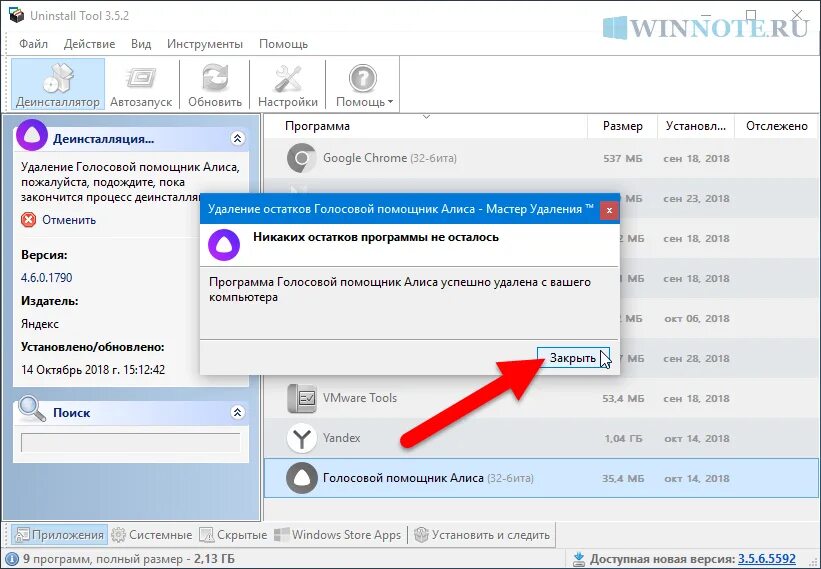Click the Alice icon in Деинсталляция header

(x=32, y=135)
